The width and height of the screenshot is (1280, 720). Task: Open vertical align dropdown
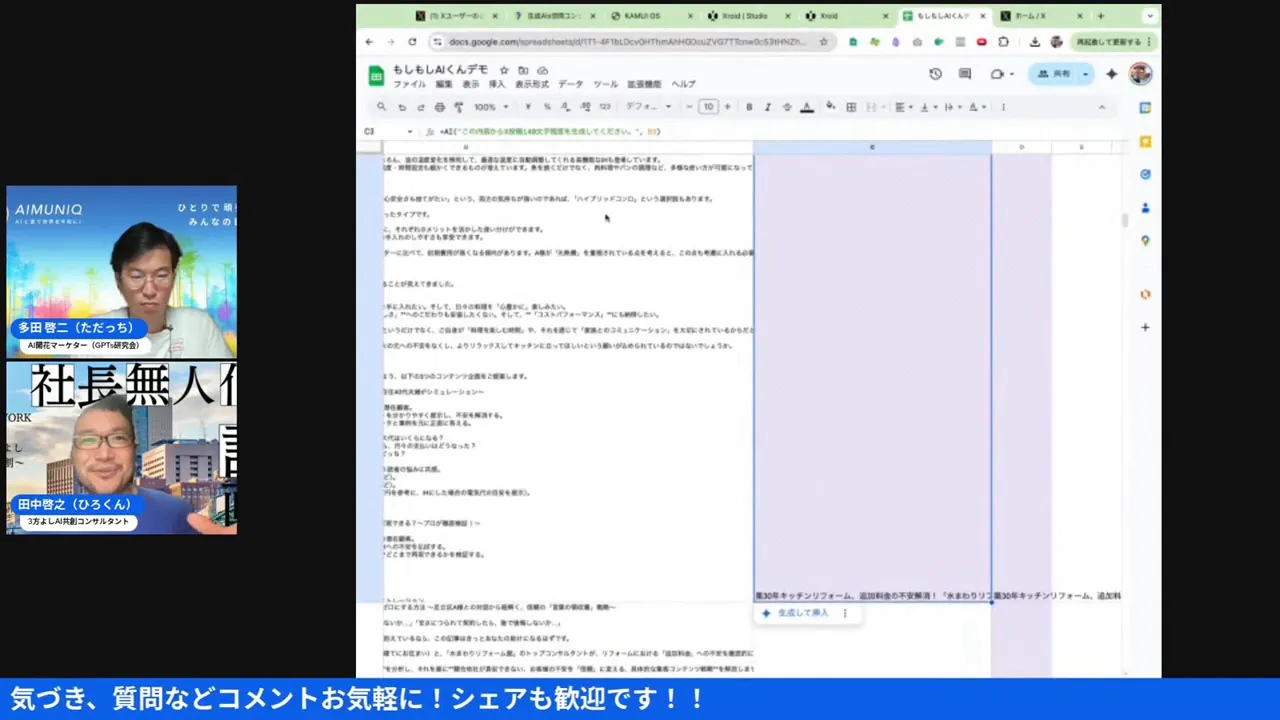[x=927, y=107]
